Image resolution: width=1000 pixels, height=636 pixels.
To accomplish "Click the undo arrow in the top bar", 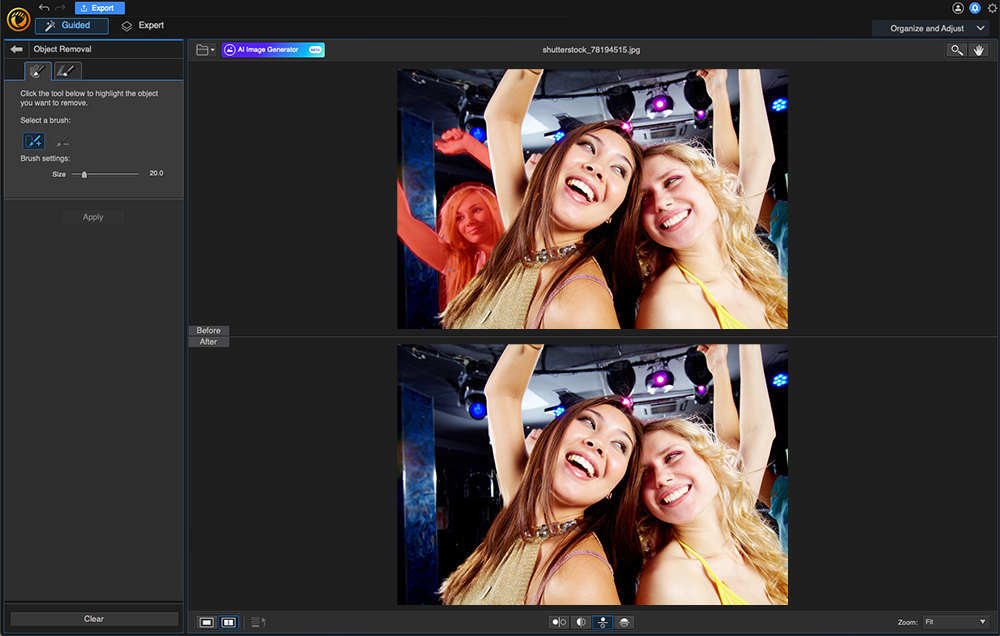I will 43,7.
